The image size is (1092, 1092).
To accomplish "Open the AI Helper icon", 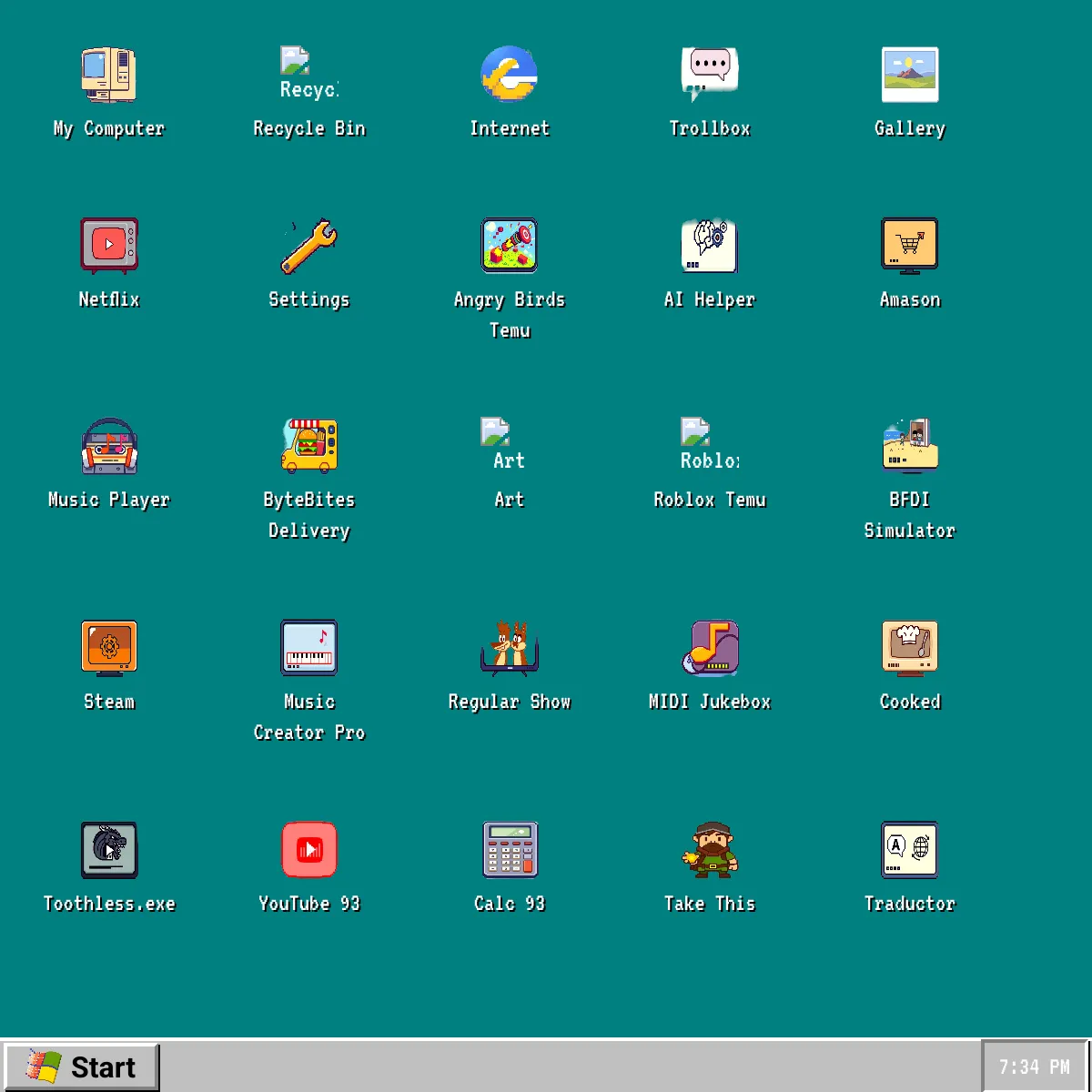I will (710, 246).
